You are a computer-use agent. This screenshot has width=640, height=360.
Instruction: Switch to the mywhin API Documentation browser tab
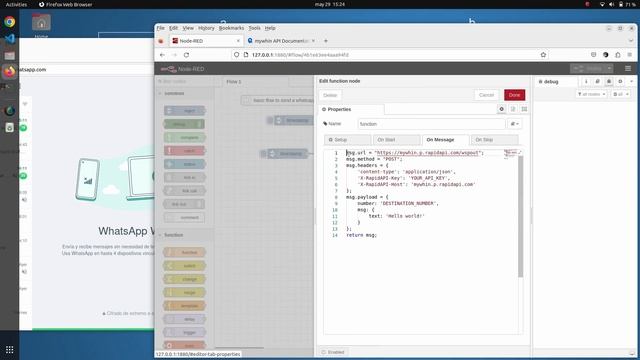point(281,41)
